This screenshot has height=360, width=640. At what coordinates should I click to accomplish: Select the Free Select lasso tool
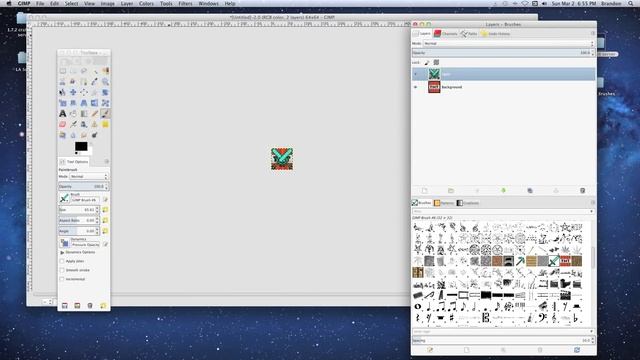pyautogui.click(x=84, y=71)
